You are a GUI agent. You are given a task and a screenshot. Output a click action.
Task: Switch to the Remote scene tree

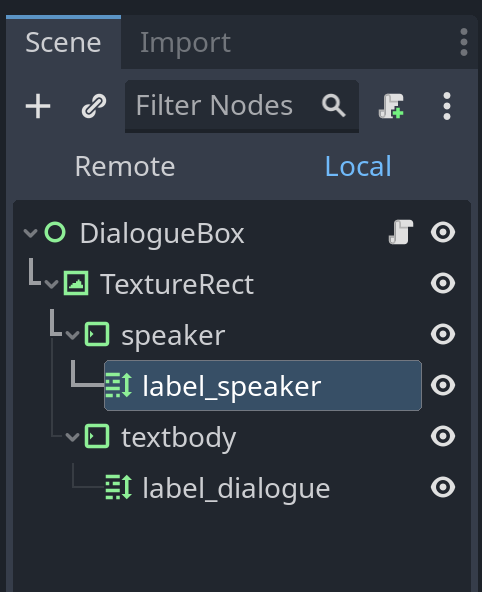(125, 166)
